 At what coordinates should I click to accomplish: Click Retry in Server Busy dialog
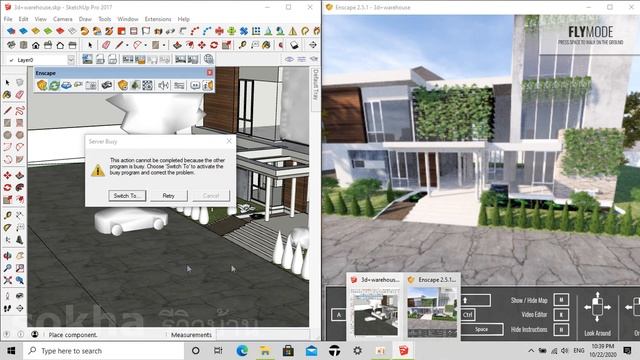coord(169,196)
